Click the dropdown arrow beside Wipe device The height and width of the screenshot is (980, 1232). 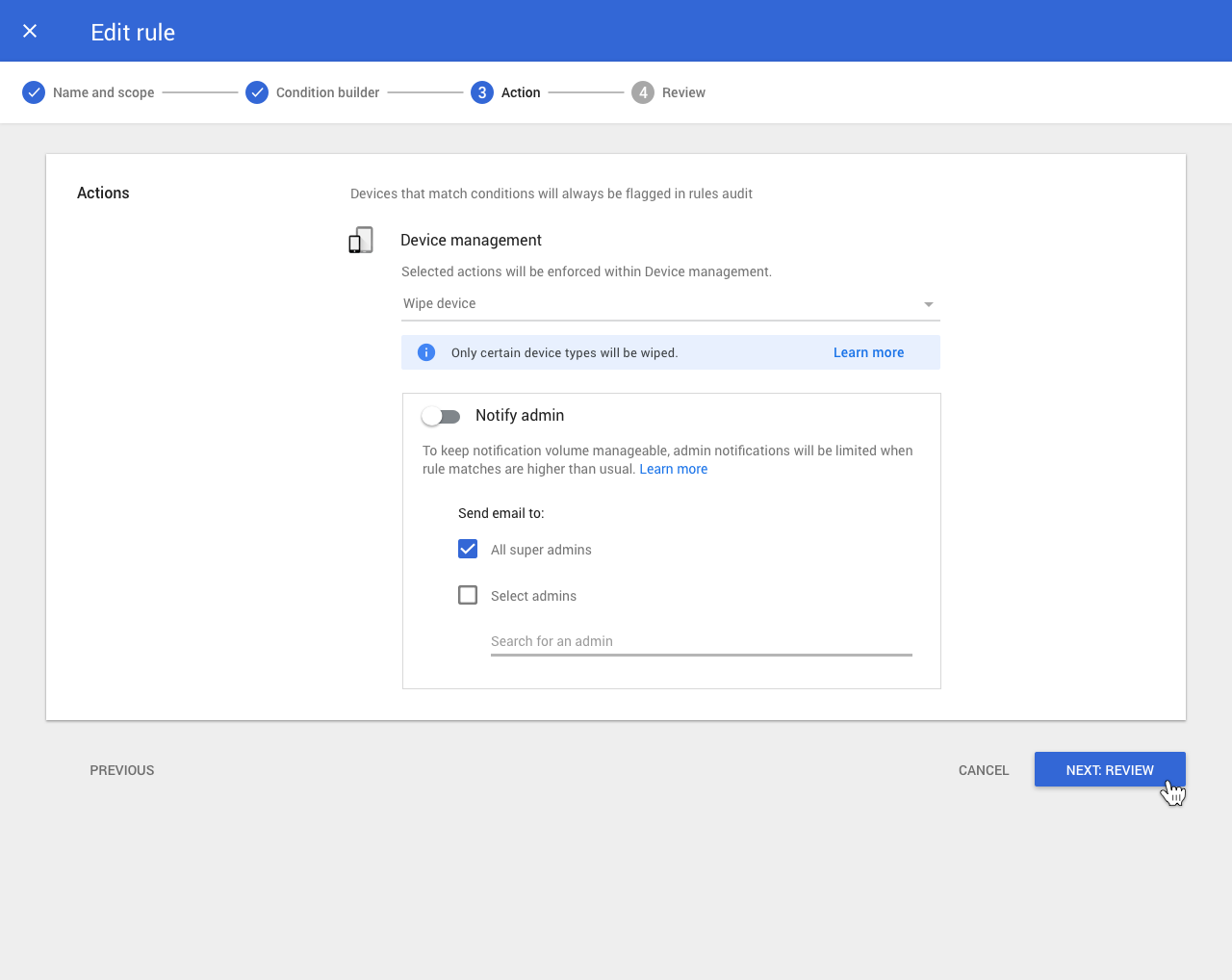coord(928,303)
